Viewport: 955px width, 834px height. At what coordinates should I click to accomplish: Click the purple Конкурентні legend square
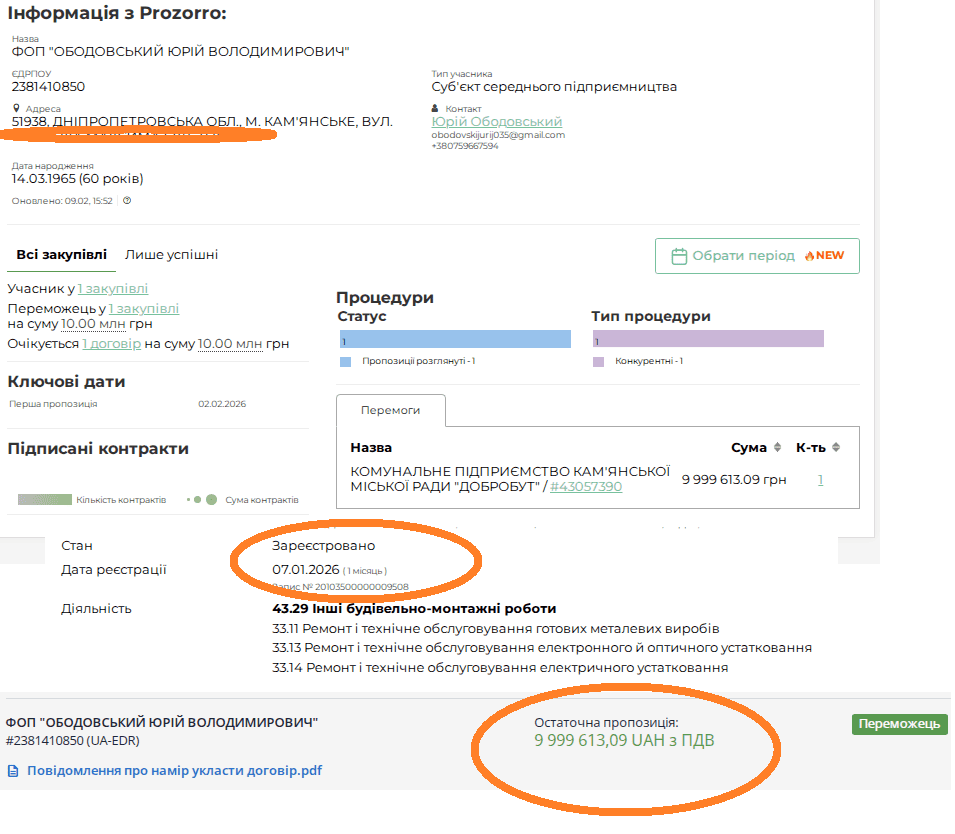click(598, 361)
